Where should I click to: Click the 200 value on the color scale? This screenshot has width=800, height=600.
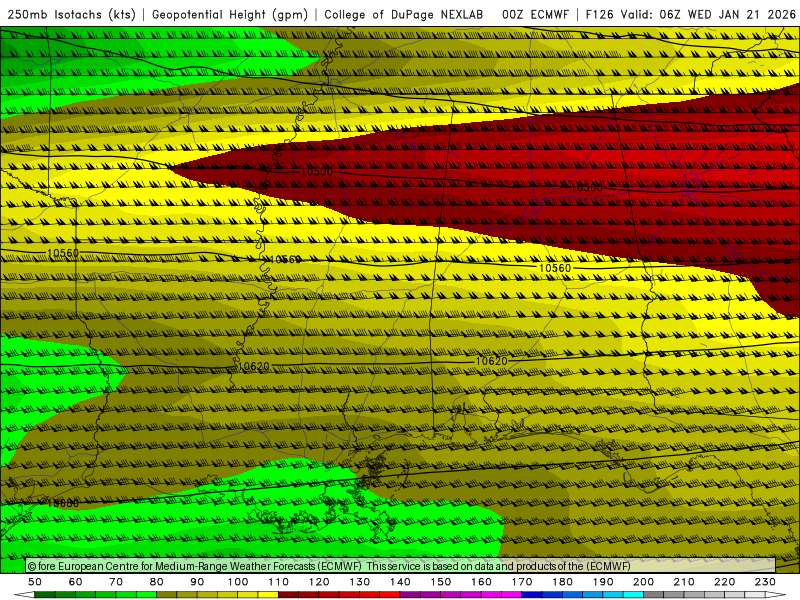tap(643, 582)
